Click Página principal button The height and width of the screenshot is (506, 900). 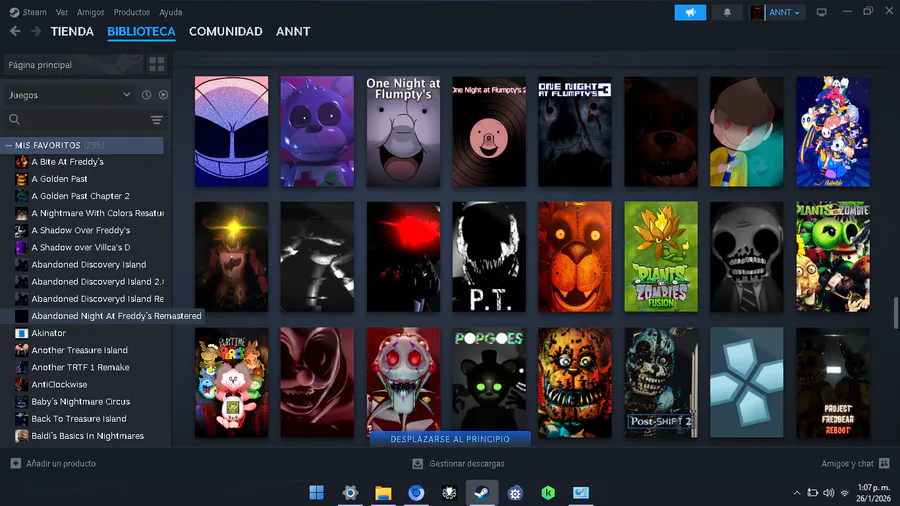73,65
